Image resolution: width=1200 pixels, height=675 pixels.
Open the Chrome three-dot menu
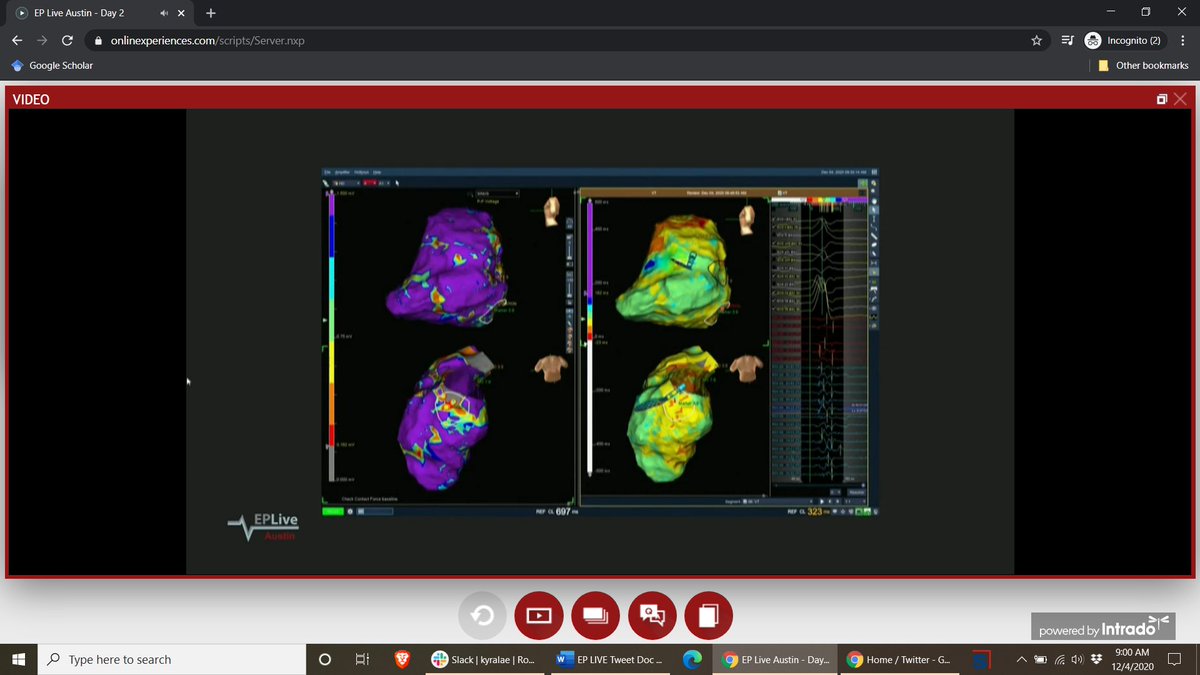point(1184,41)
